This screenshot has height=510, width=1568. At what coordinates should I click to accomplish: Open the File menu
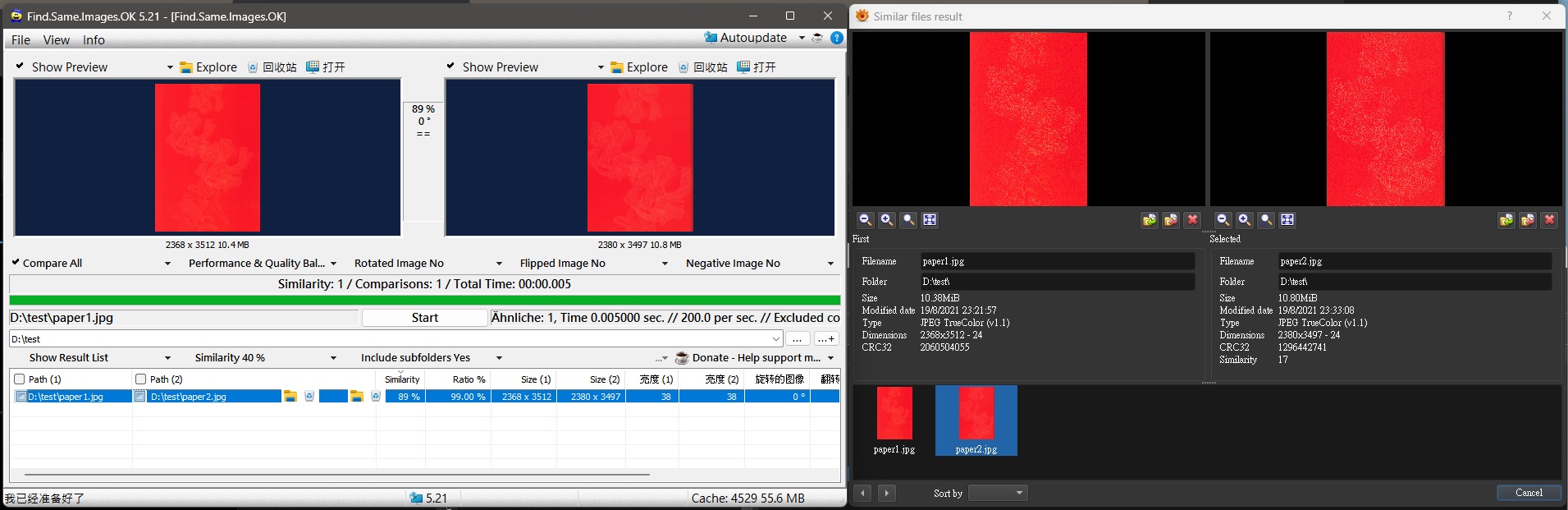pyautogui.click(x=21, y=40)
